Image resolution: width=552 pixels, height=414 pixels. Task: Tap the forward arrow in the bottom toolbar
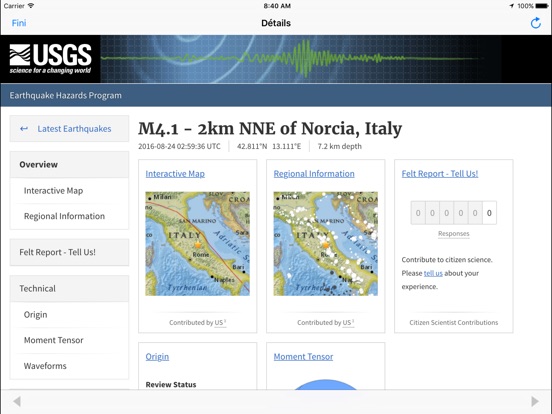click(535, 401)
